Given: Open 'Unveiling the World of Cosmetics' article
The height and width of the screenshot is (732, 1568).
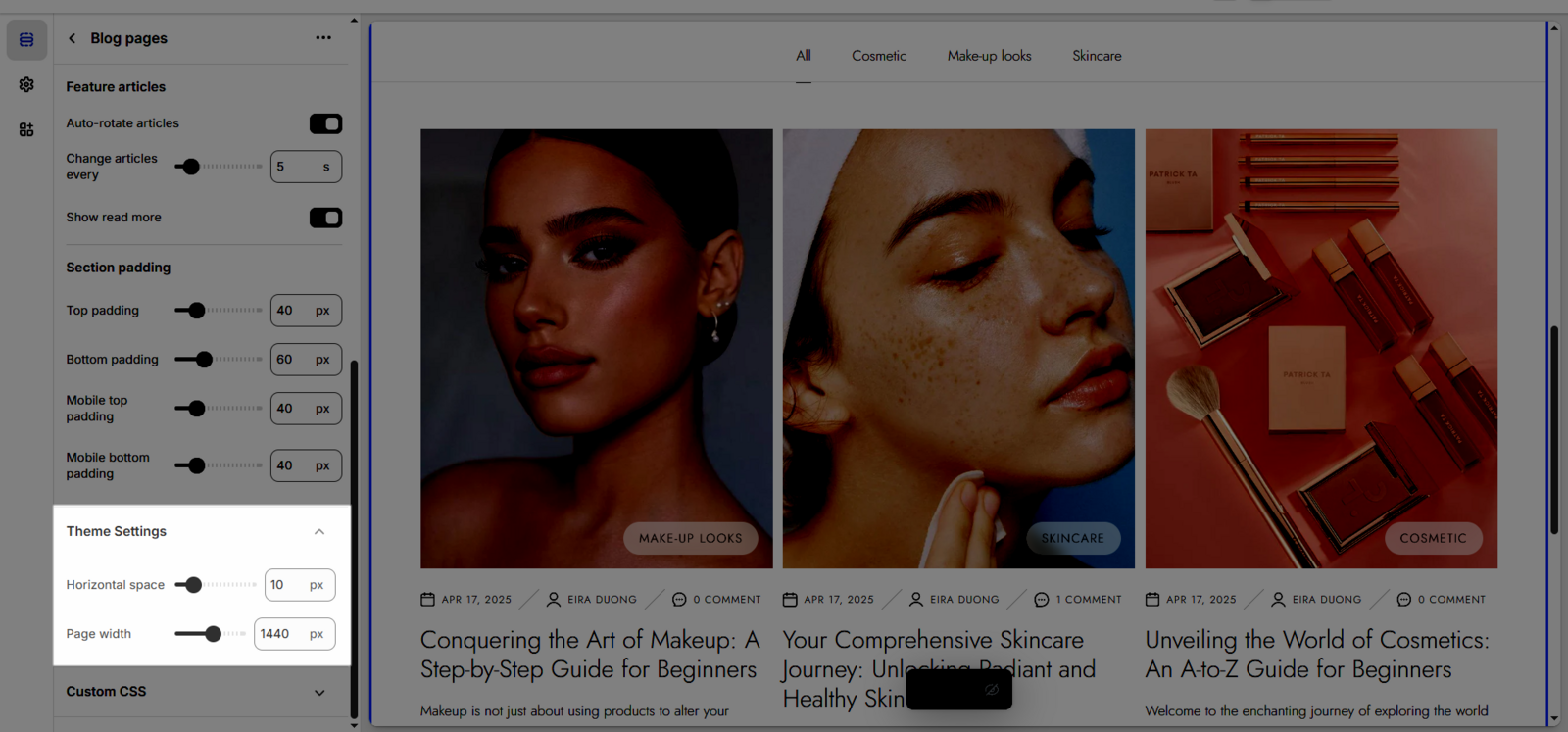Looking at the screenshot, I should coord(1316,655).
